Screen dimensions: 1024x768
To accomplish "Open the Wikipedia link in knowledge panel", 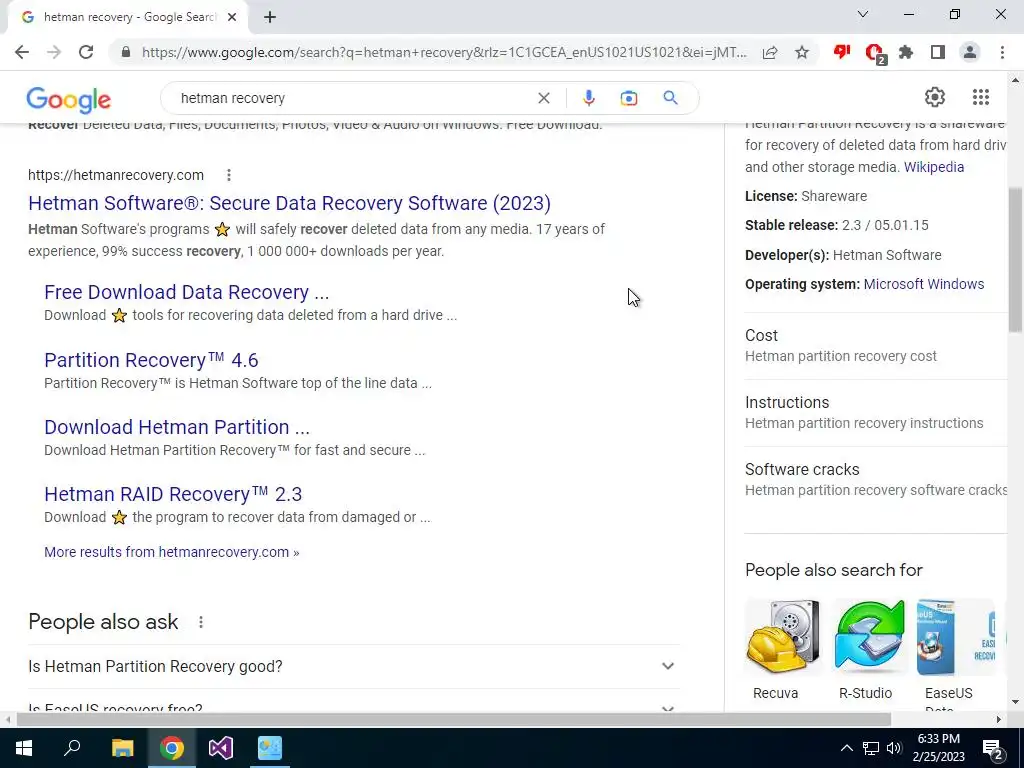I will click(x=934, y=167).
